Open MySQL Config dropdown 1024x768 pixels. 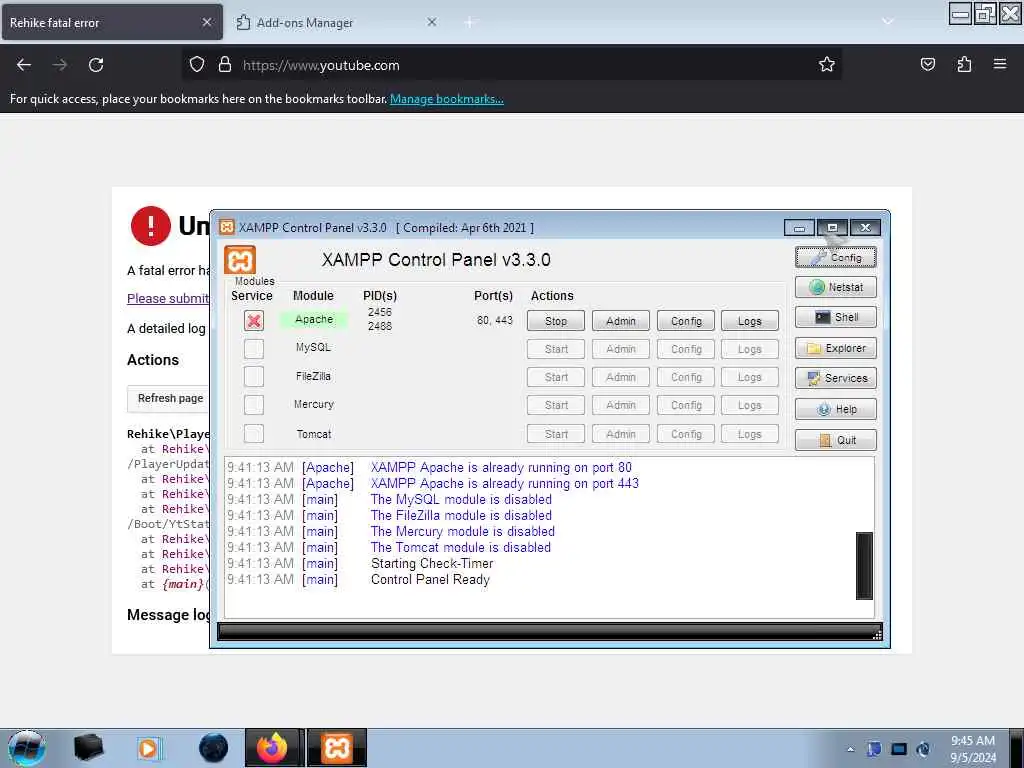click(x=686, y=349)
